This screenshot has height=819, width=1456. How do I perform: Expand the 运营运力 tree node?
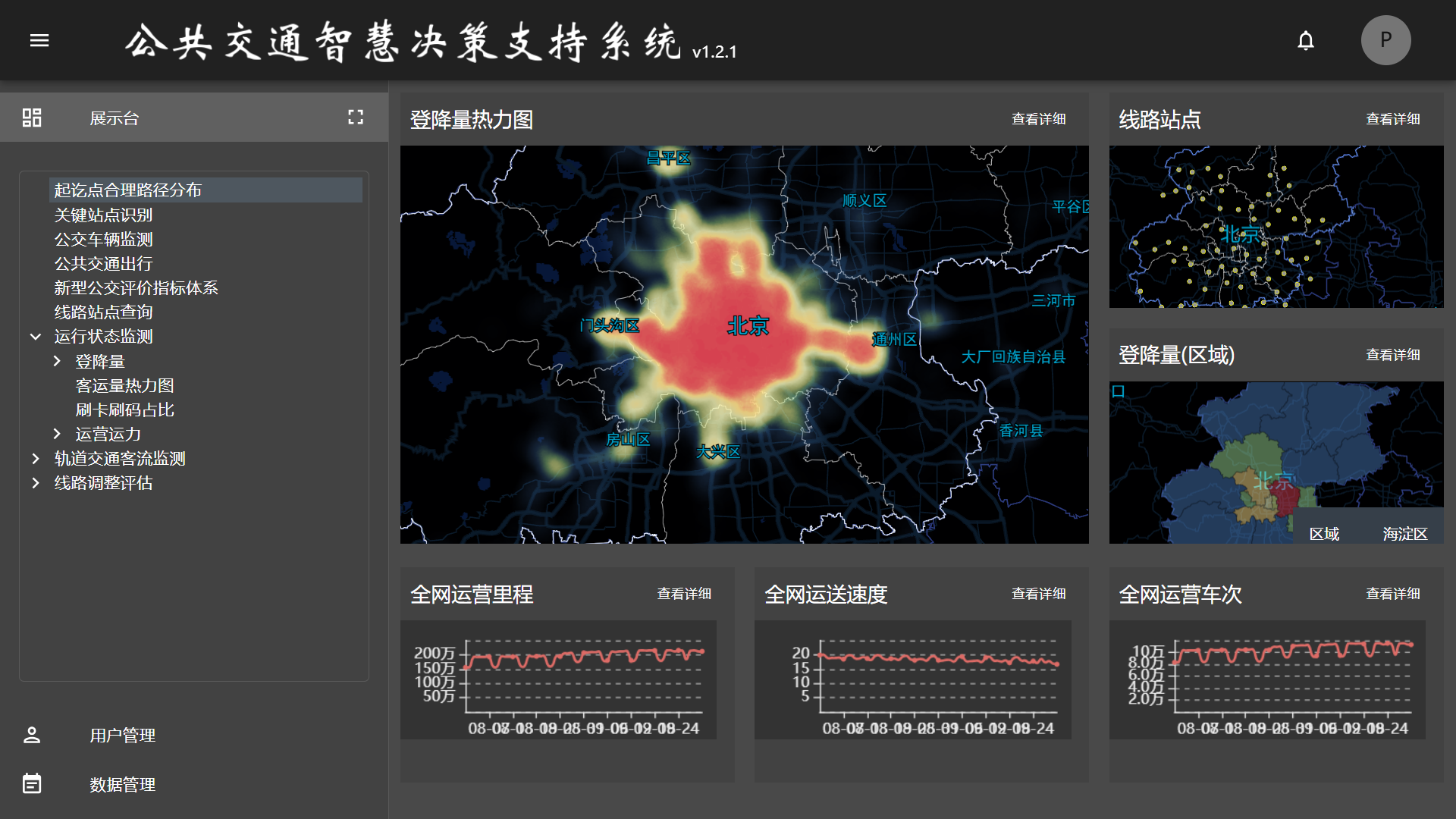click(57, 434)
